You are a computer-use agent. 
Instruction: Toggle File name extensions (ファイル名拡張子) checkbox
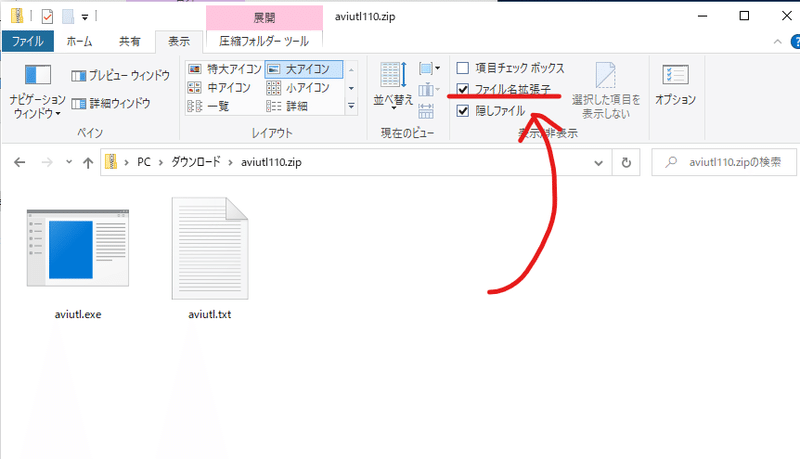pos(463,90)
